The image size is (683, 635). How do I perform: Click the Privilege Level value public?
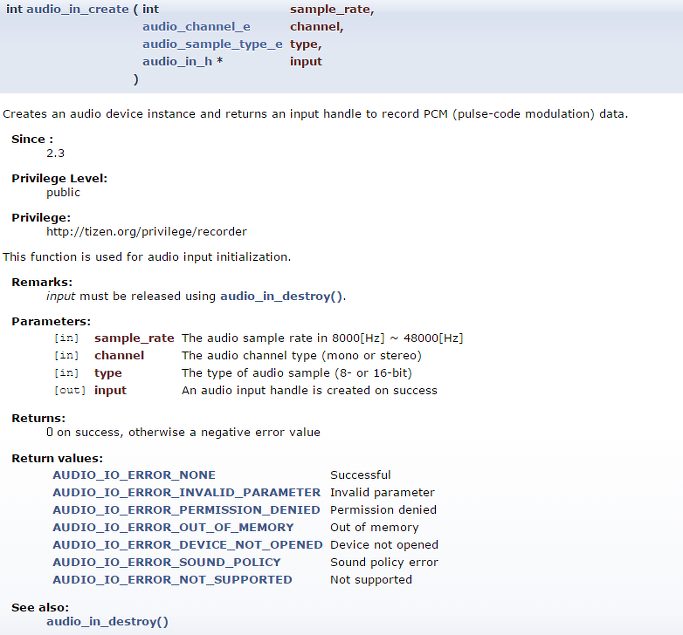click(x=63, y=193)
